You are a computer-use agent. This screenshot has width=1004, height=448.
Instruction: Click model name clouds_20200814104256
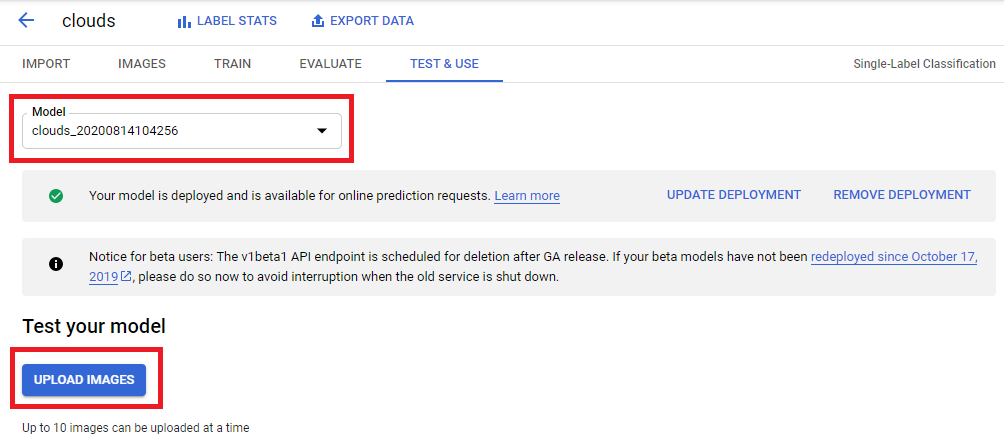coord(105,131)
